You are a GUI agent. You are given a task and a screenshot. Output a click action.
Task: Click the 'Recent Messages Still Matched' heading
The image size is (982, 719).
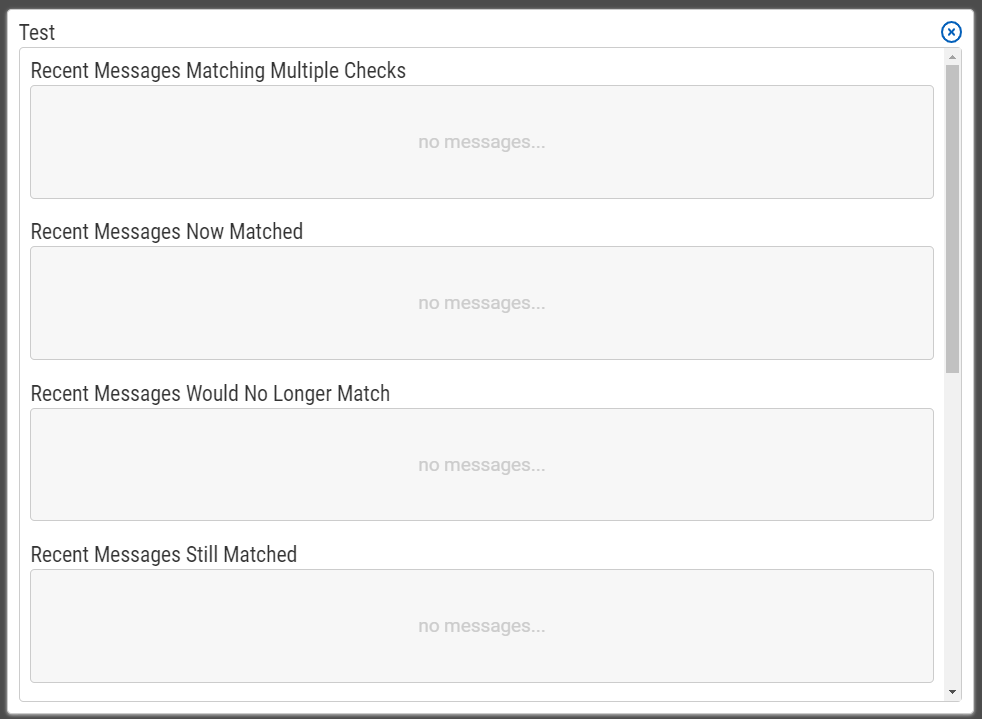[x=163, y=554]
